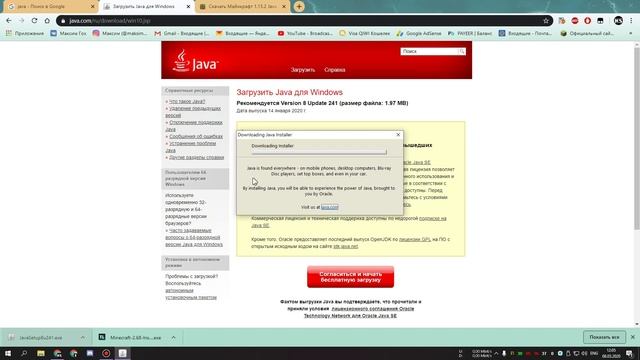
Task: Click the red record app taskbar icon
Action: 106,353
